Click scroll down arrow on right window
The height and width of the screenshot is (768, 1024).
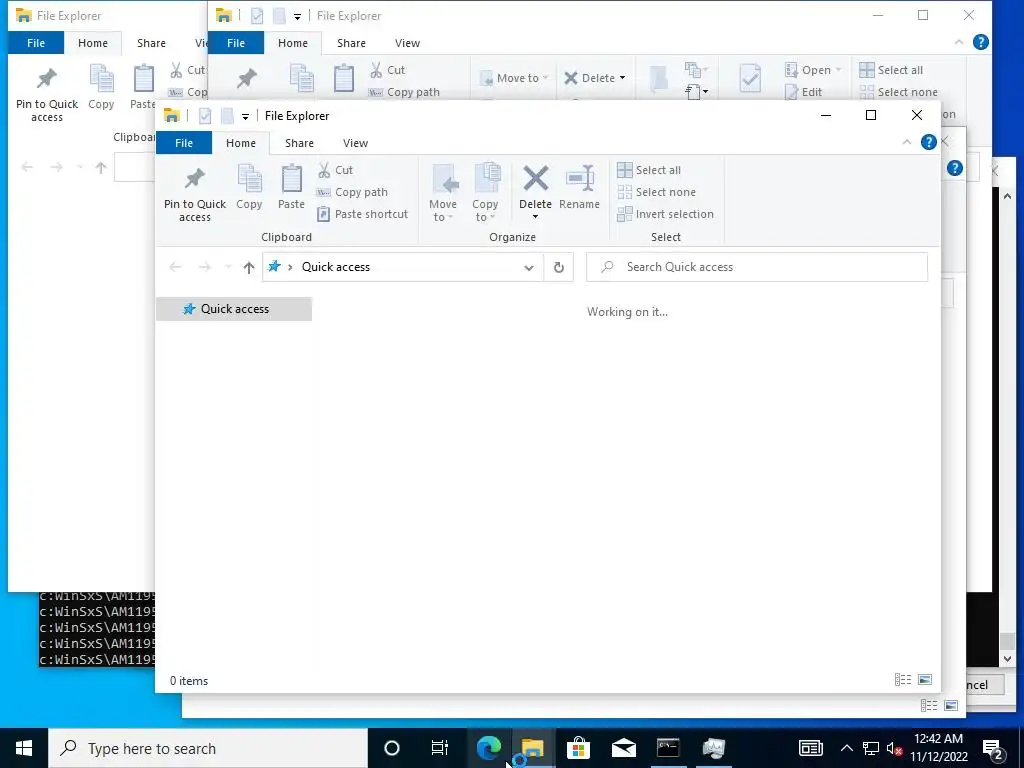tap(1008, 658)
